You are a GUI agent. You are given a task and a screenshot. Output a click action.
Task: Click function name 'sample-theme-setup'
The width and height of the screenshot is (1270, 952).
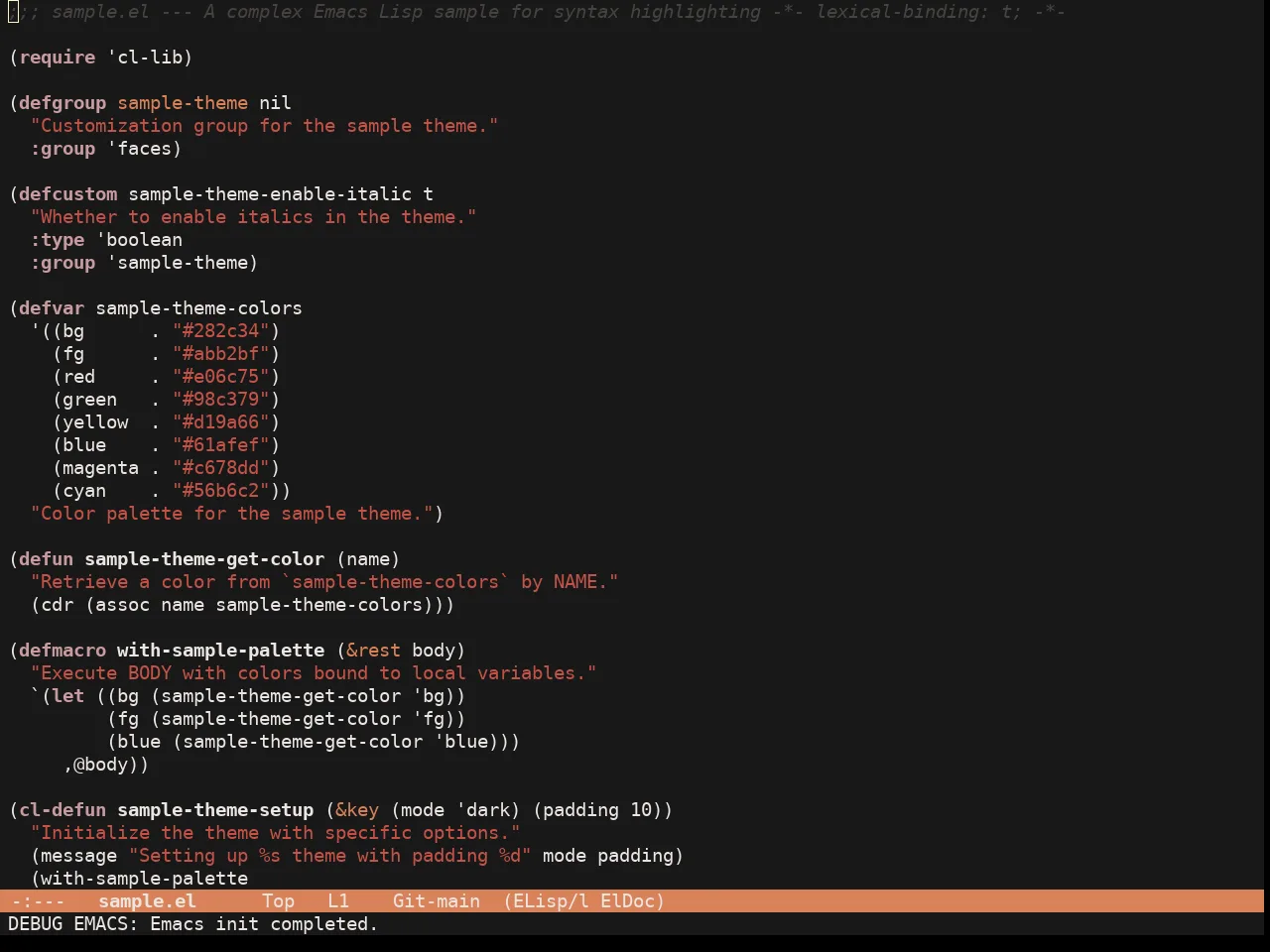pyautogui.click(x=215, y=810)
